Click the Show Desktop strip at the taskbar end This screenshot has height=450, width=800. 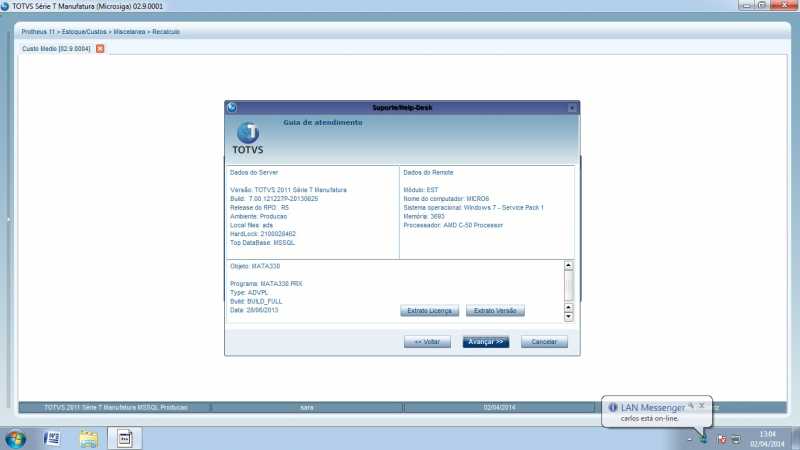click(796, 439)
